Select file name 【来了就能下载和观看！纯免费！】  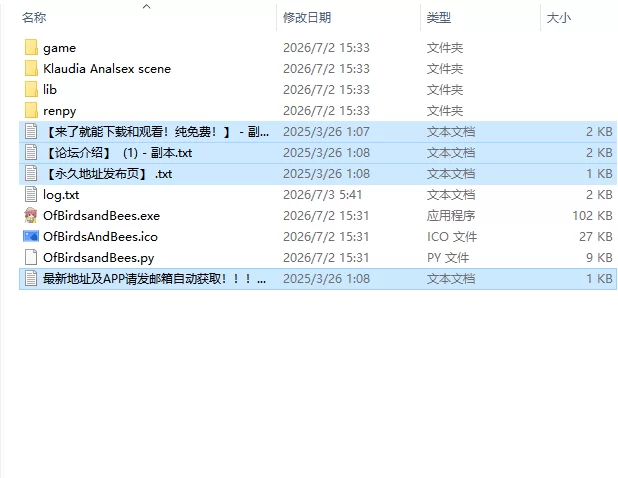(x=156, y=132)
